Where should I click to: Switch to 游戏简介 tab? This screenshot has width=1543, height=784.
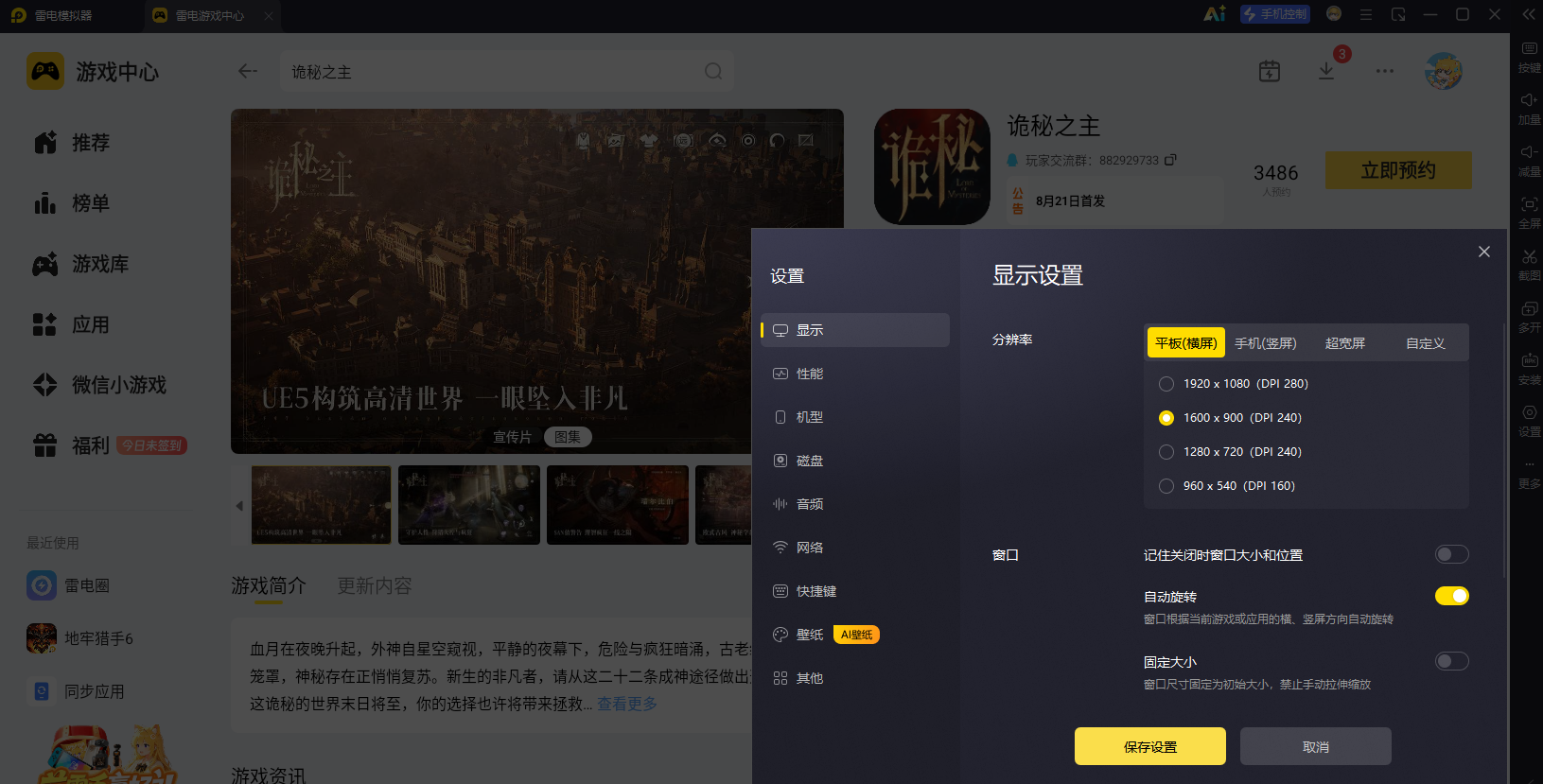269,586
